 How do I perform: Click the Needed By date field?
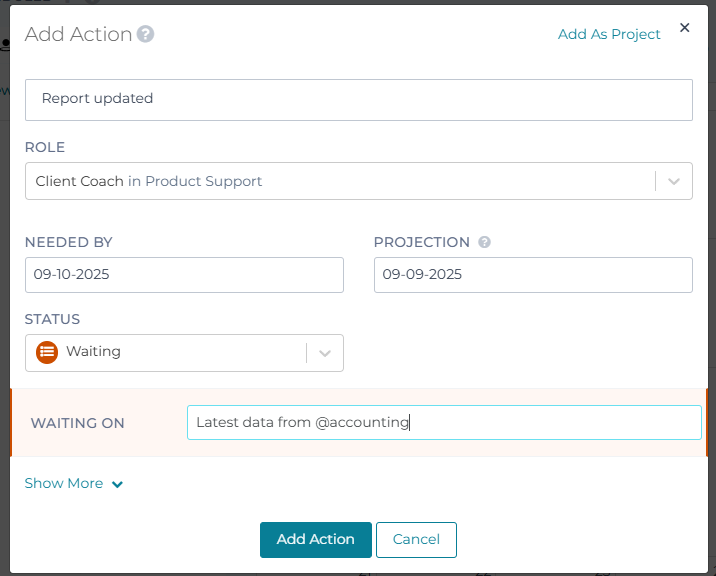coord(184,274)
